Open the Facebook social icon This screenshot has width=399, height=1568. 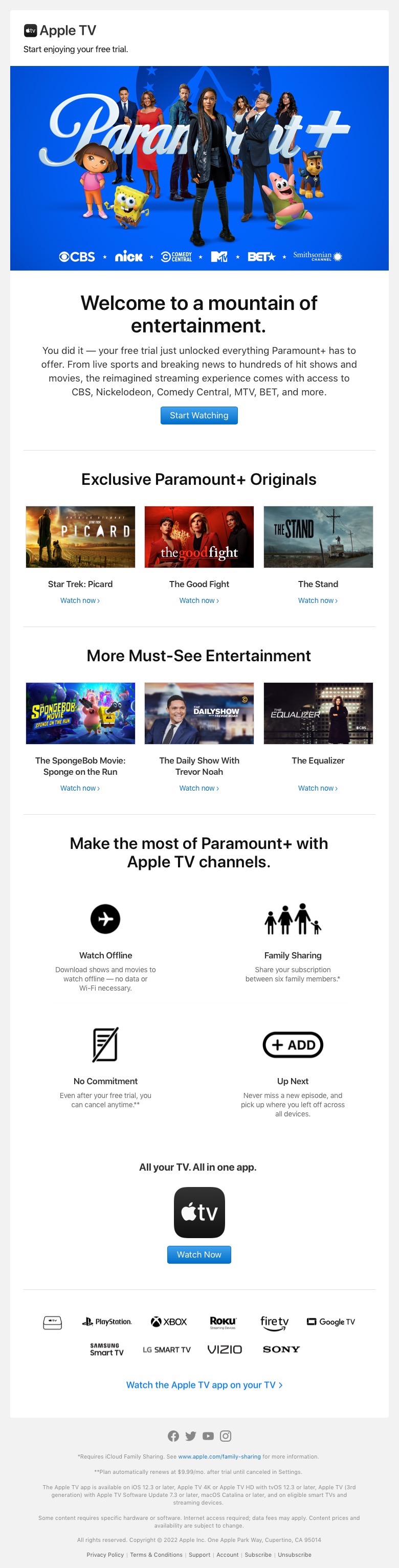(x=173, y=1436)
